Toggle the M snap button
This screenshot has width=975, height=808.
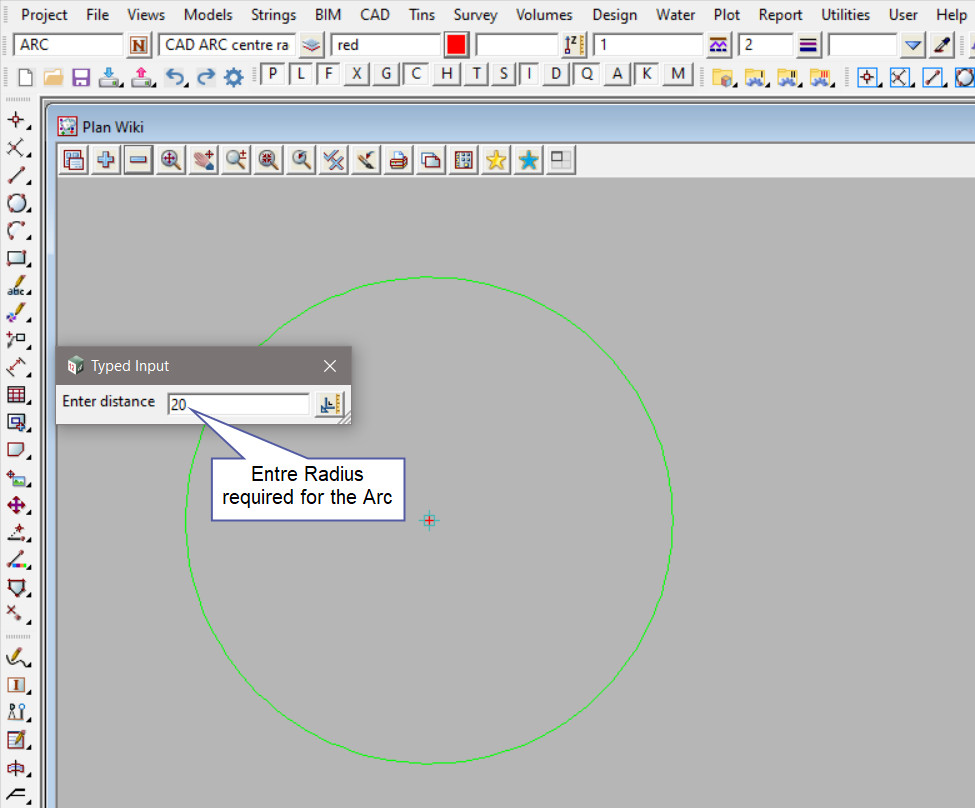coord(679,74)
